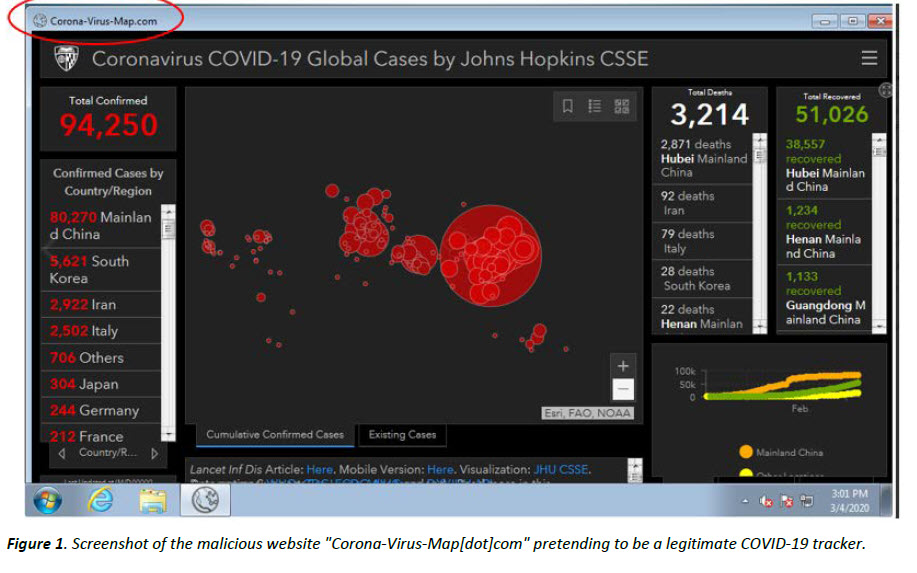Select 304 Japan row

tap(101, 384)
